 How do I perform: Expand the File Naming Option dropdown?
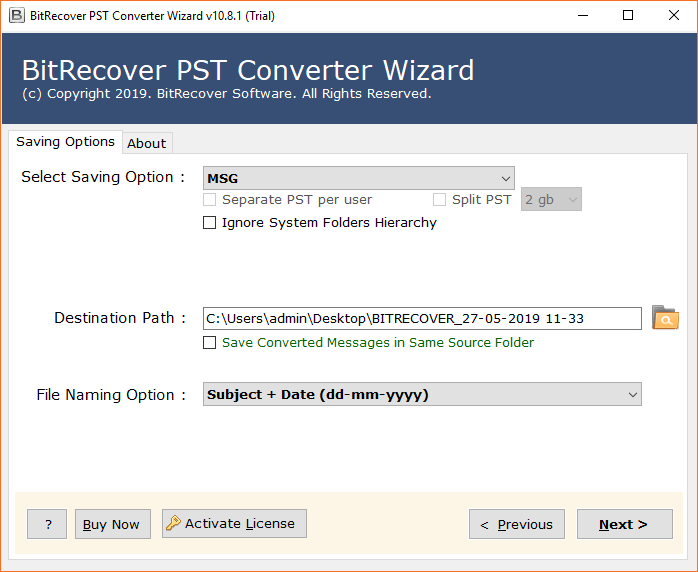(x=422, y=394)
